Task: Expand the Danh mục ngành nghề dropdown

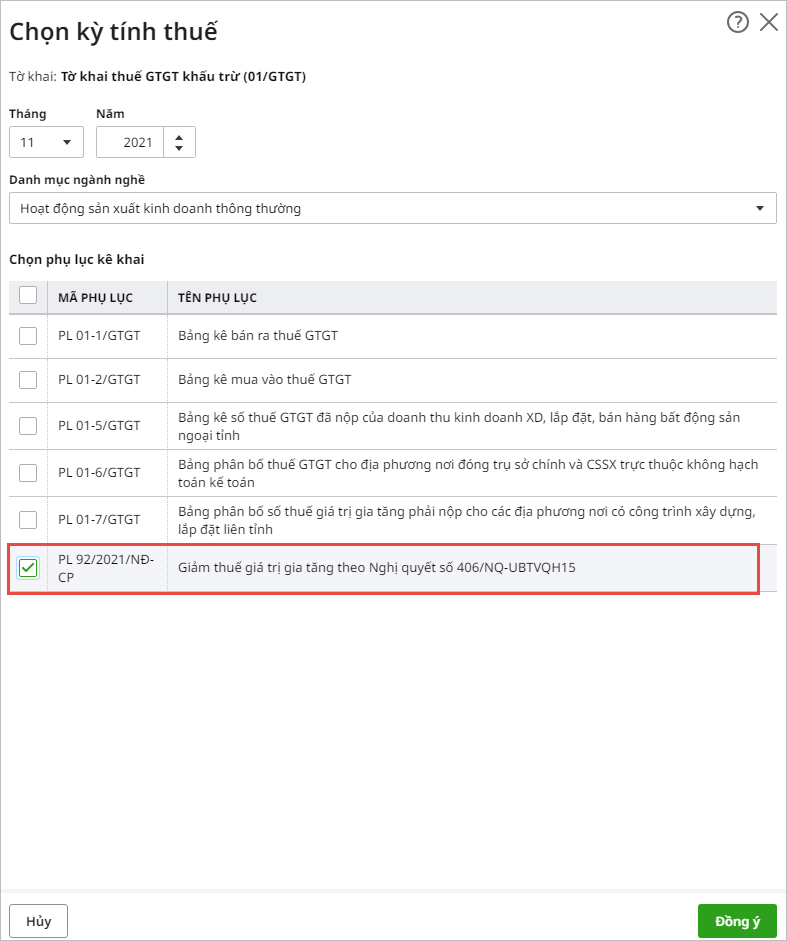Action: pos(392,208)
